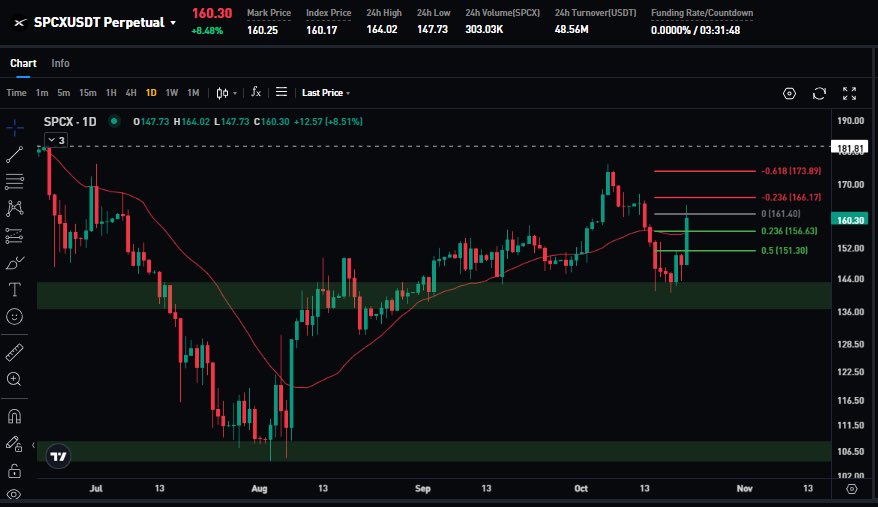
Task: Collapse the drawing toolbar arrow
Action: click(x=33, y=445)
